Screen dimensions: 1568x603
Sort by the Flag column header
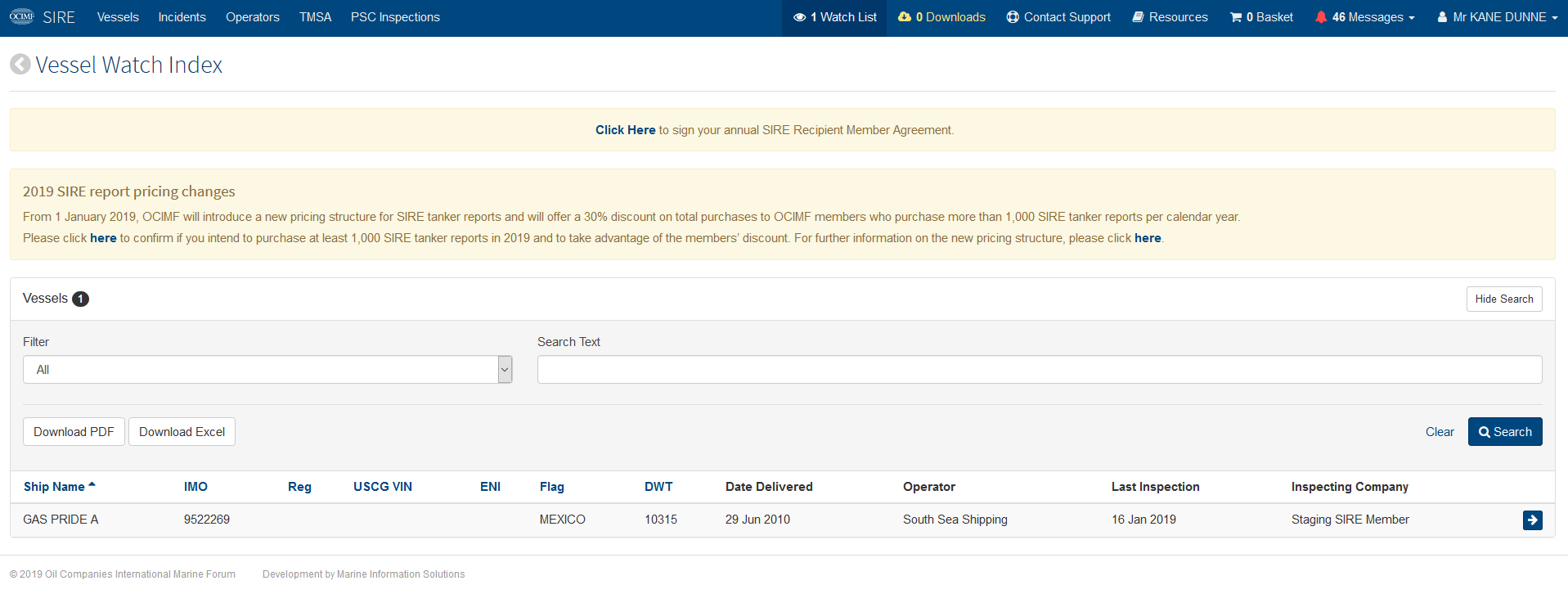(x=552, y=487)
